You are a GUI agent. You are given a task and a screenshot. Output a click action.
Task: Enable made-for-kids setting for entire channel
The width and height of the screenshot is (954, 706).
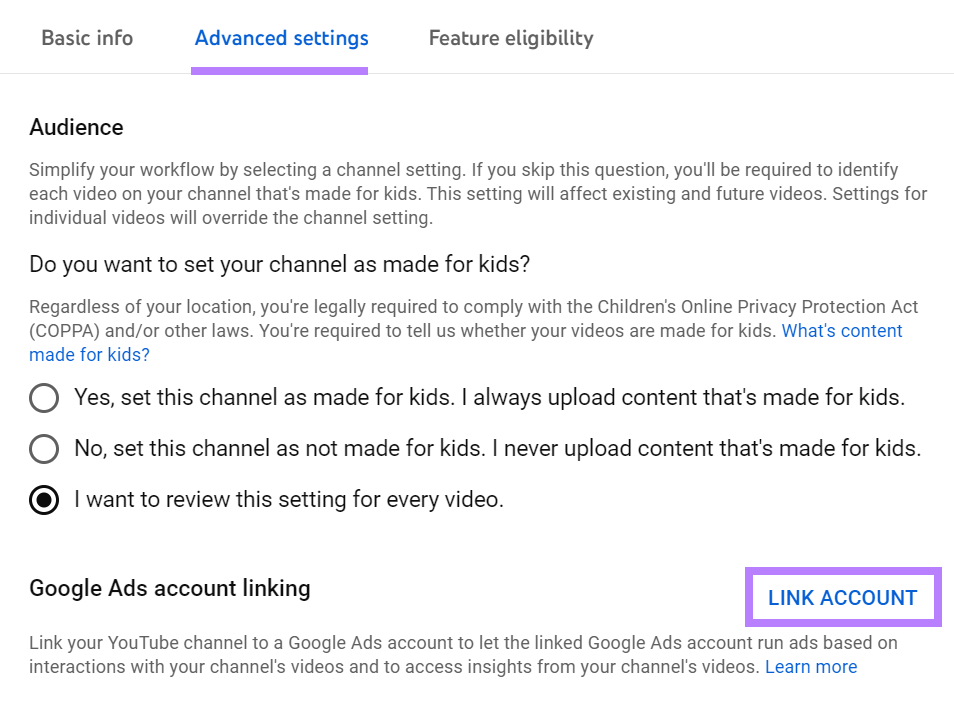pos(44,397)
